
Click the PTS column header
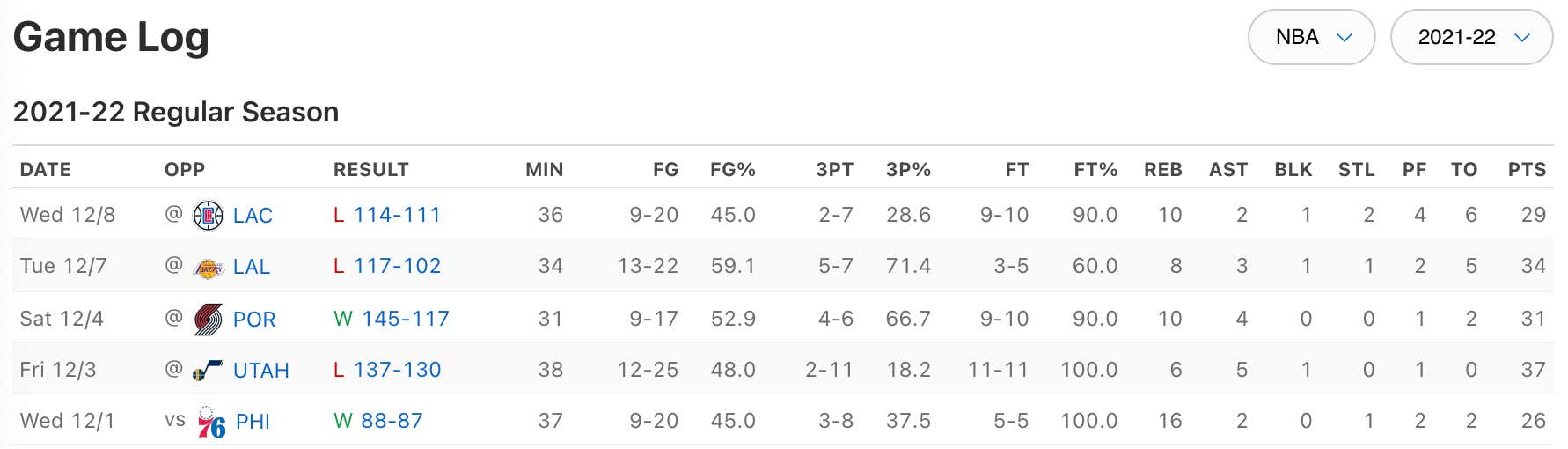pyautogui.click(x=1527, y=170)
